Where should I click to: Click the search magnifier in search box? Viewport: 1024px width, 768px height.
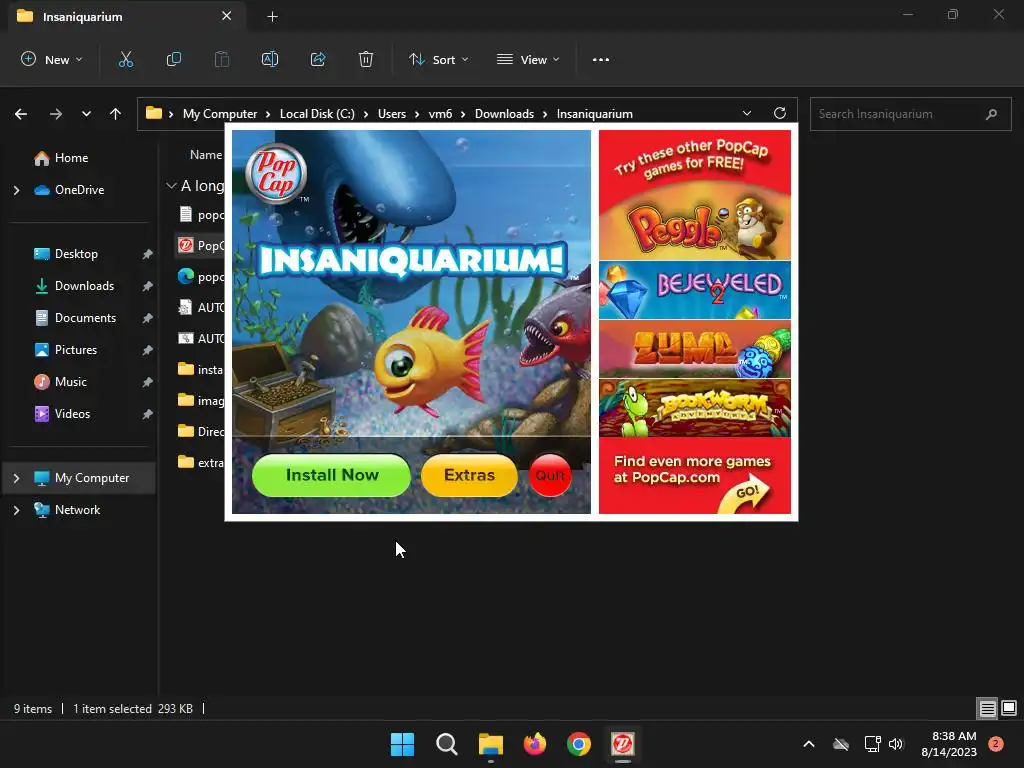coord(991,114)
